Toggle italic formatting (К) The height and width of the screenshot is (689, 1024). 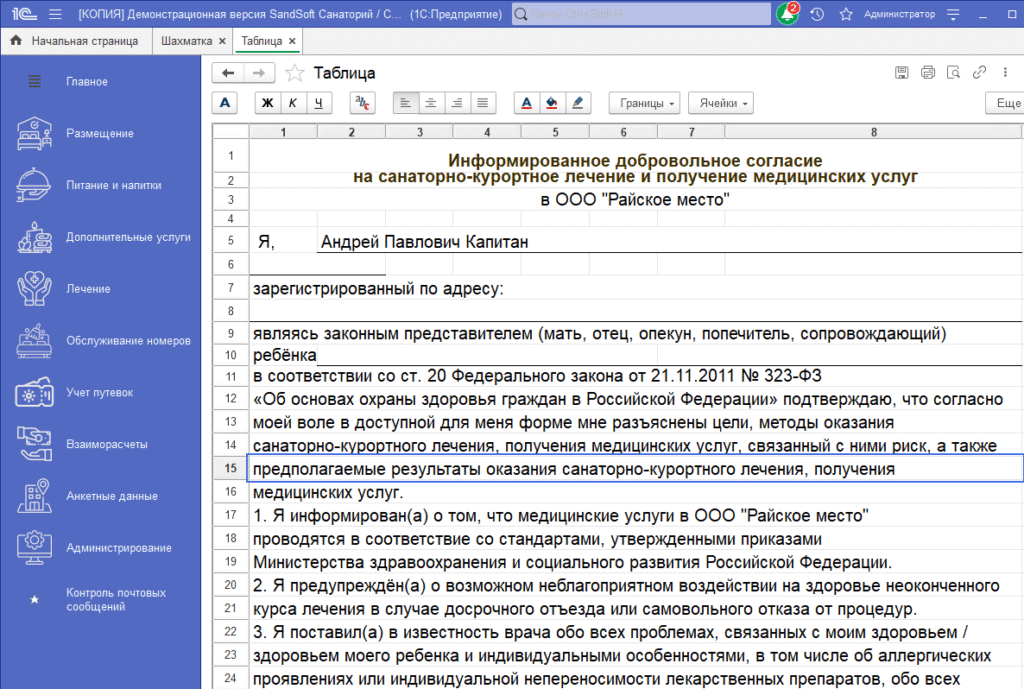click(293, 103)
